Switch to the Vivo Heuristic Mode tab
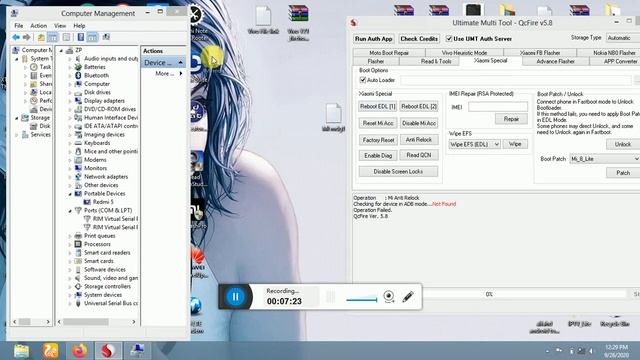This screenshot has width=640, height=360. [464, 53]
